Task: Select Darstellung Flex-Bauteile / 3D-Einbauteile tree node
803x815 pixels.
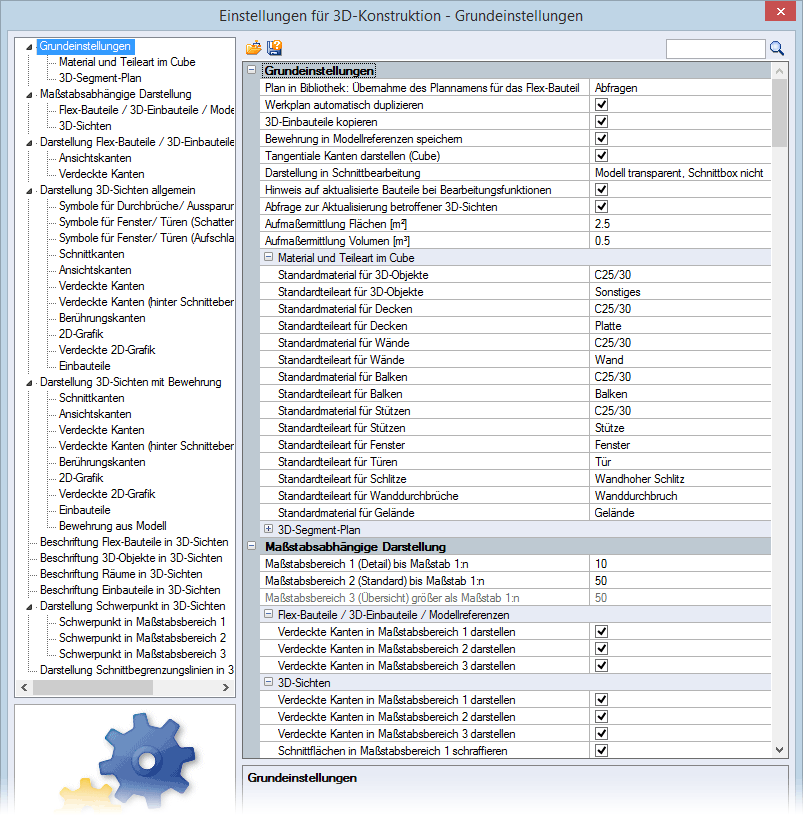Action: 137,142
